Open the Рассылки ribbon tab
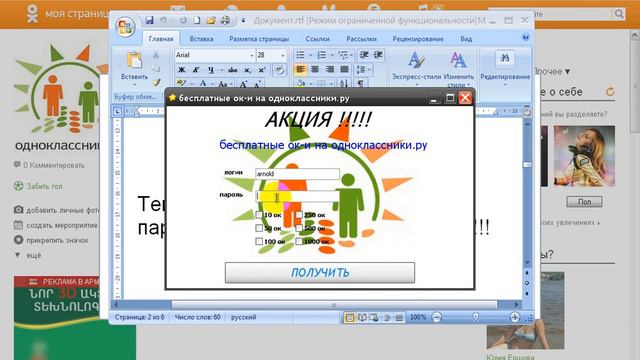 361,39
